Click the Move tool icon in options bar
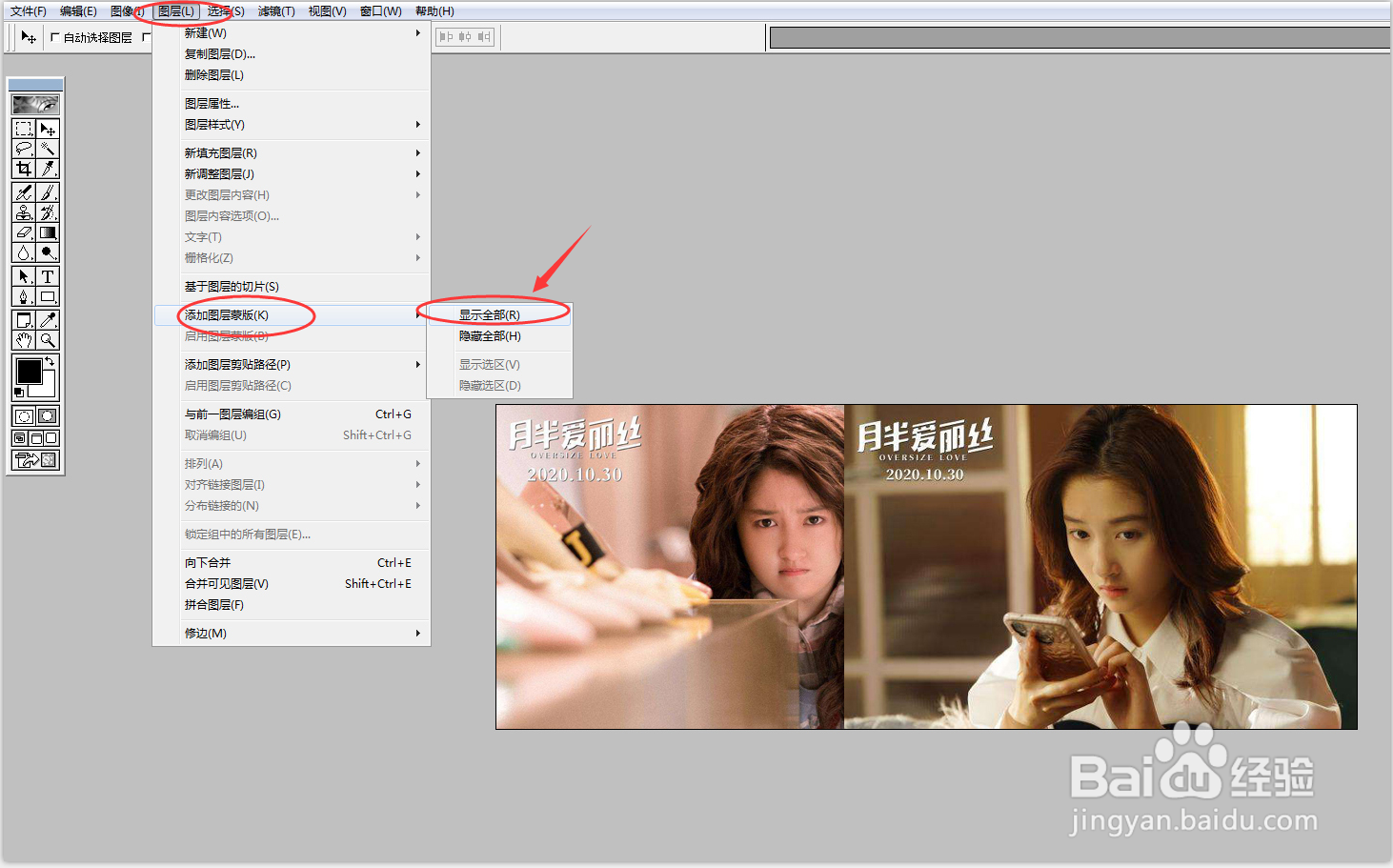Viewport: 1393px width, 868px height. tap(29, 37)
